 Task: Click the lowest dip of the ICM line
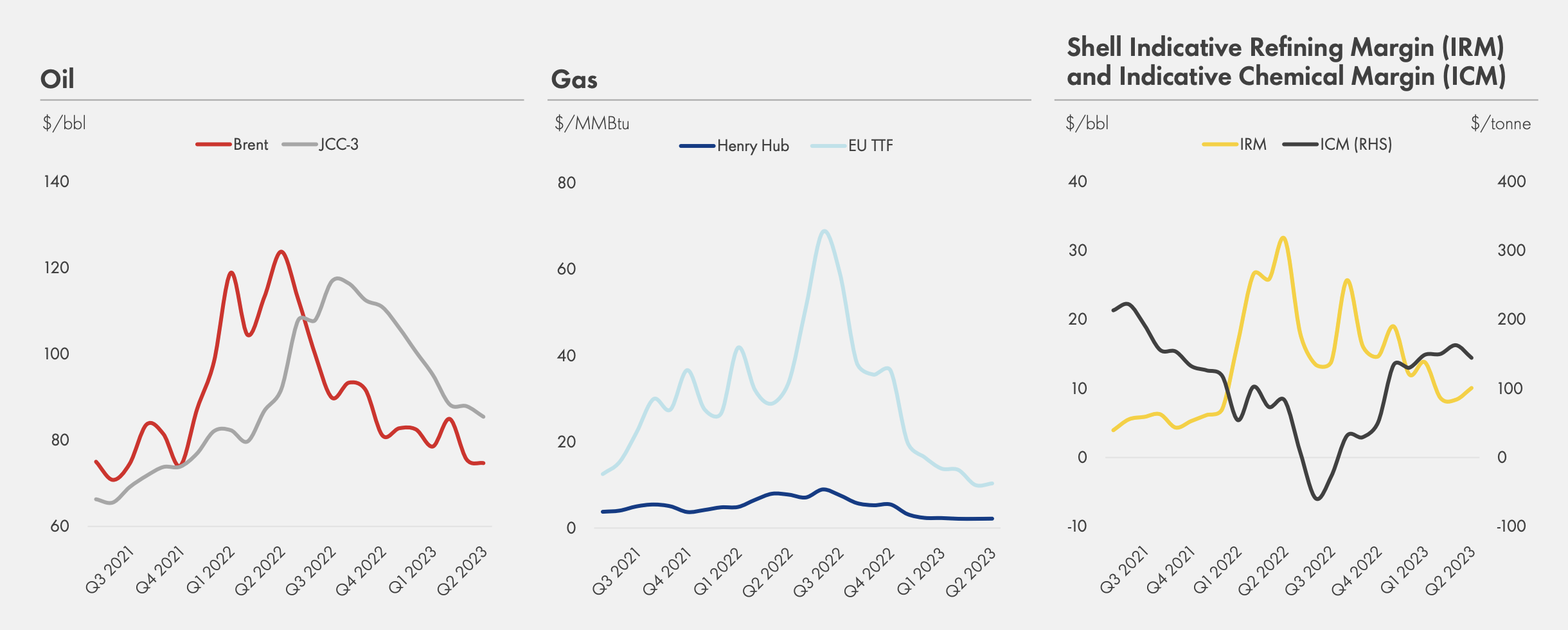(x=1318, y=499)
